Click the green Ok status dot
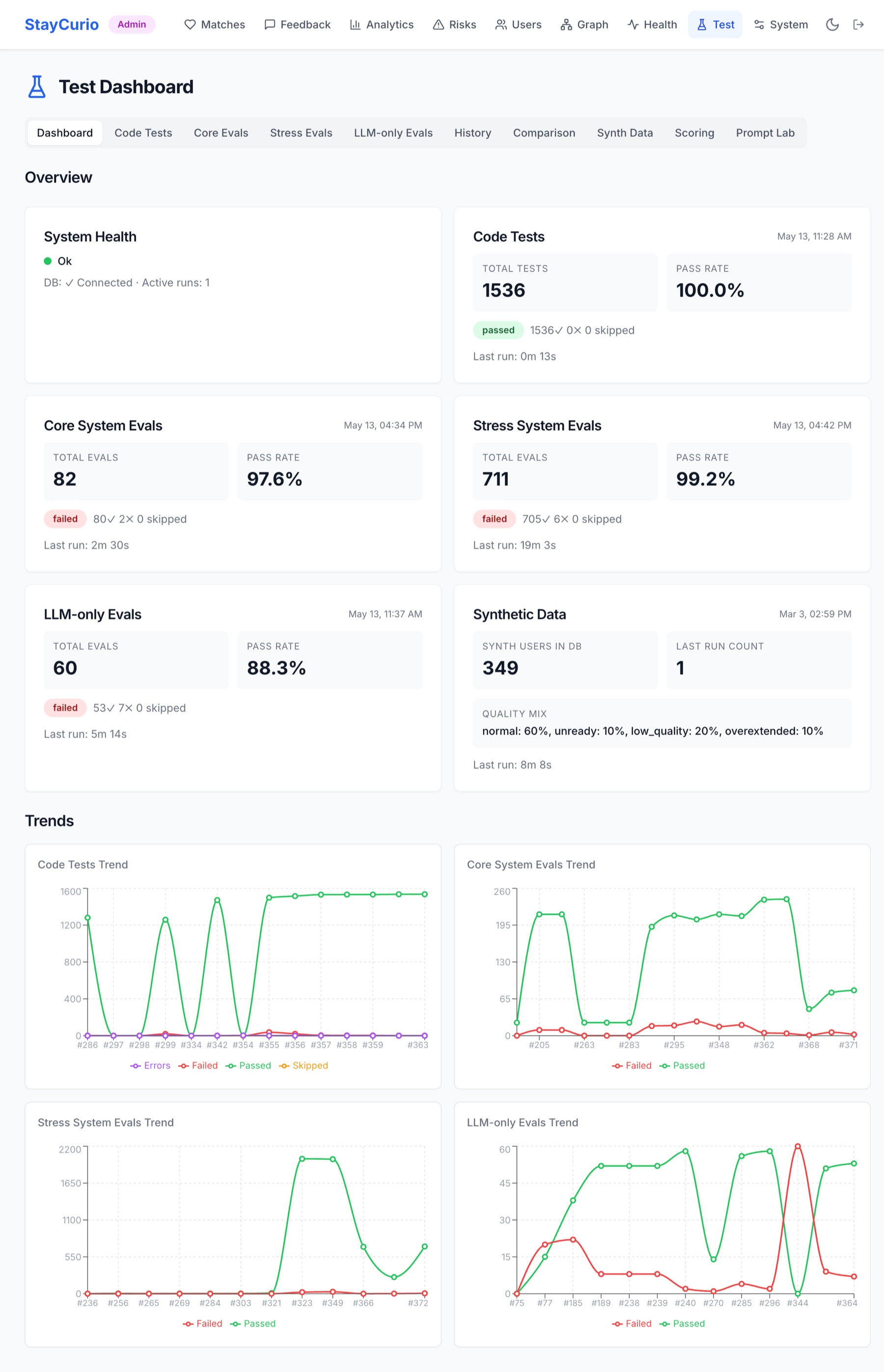Image resolution: width=884 pixels, height=1372 pixels. click(x=48, y=261)
